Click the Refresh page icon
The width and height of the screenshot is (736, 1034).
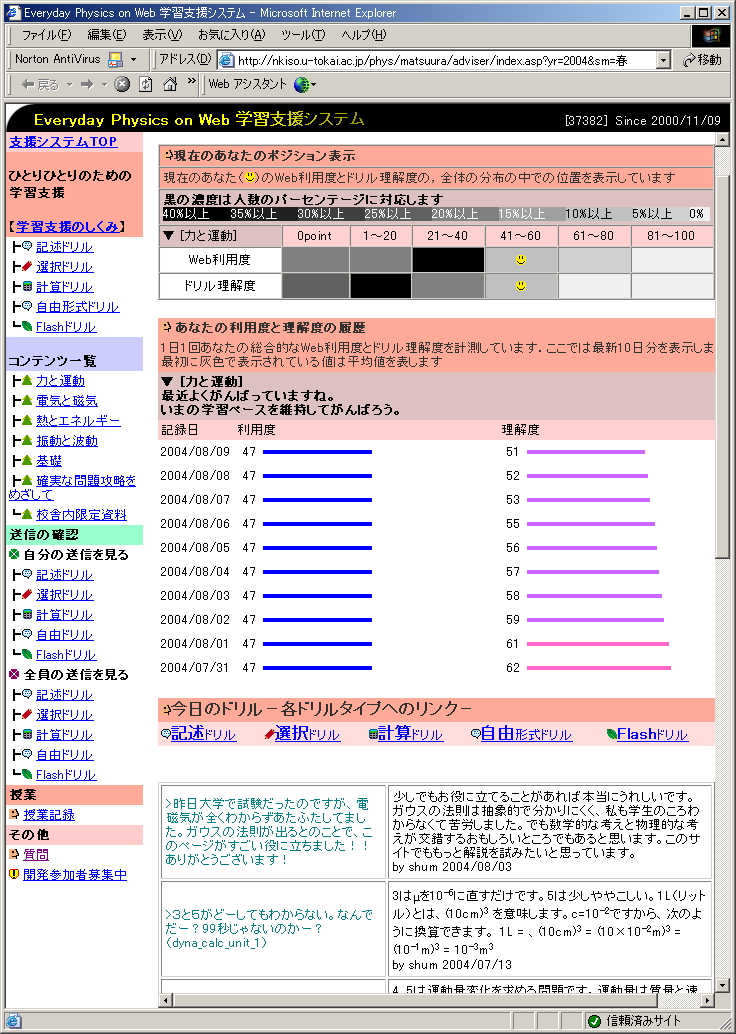[146, 84]
